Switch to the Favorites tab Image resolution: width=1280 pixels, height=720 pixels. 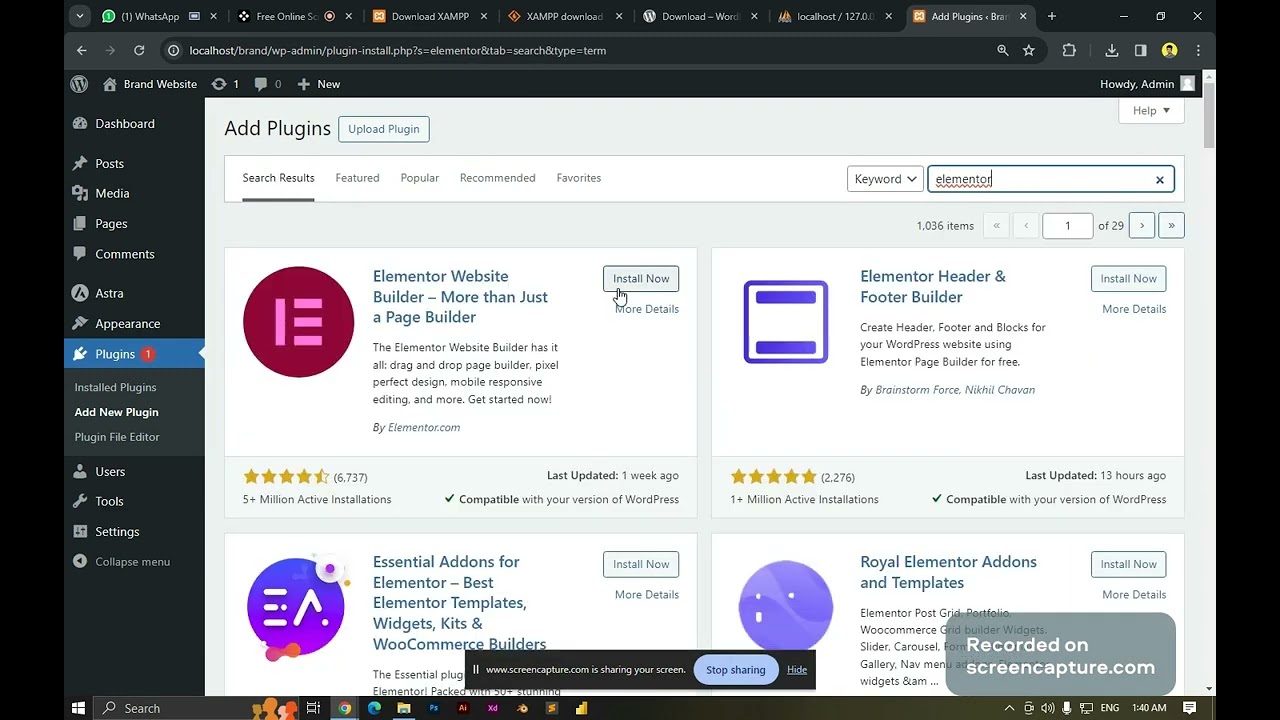579,178
